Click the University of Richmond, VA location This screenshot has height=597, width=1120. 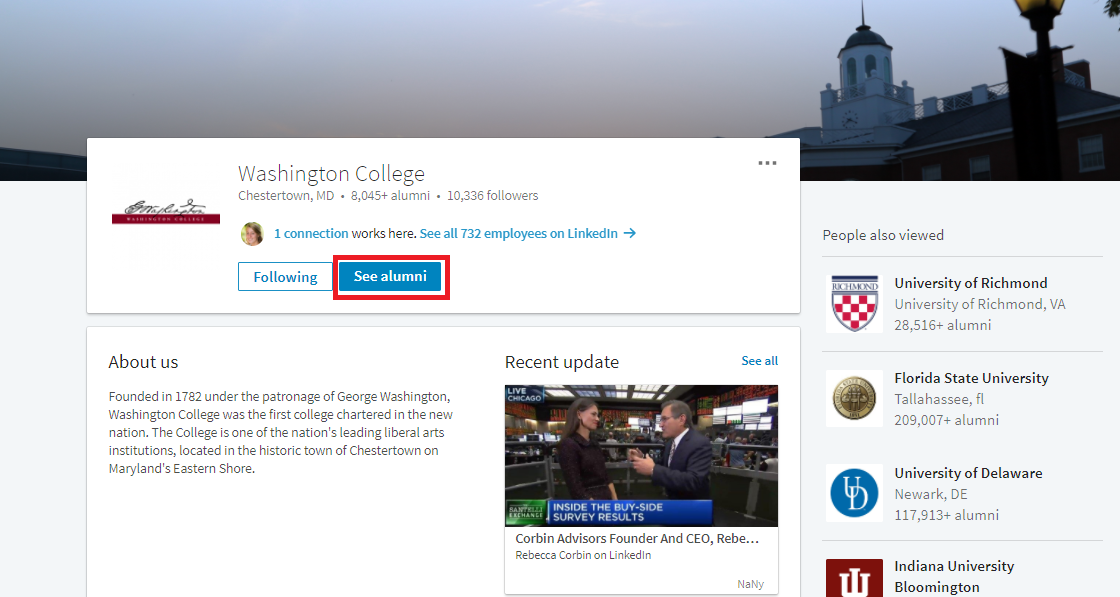(979, 304)
